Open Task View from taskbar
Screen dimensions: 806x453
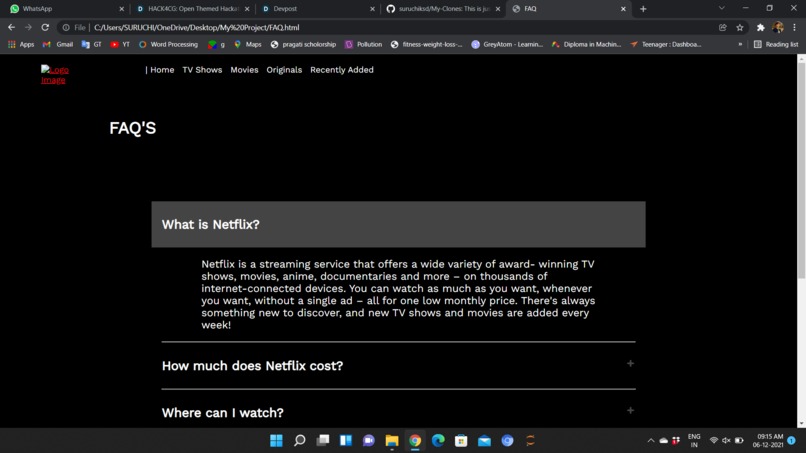coord(322,441)
